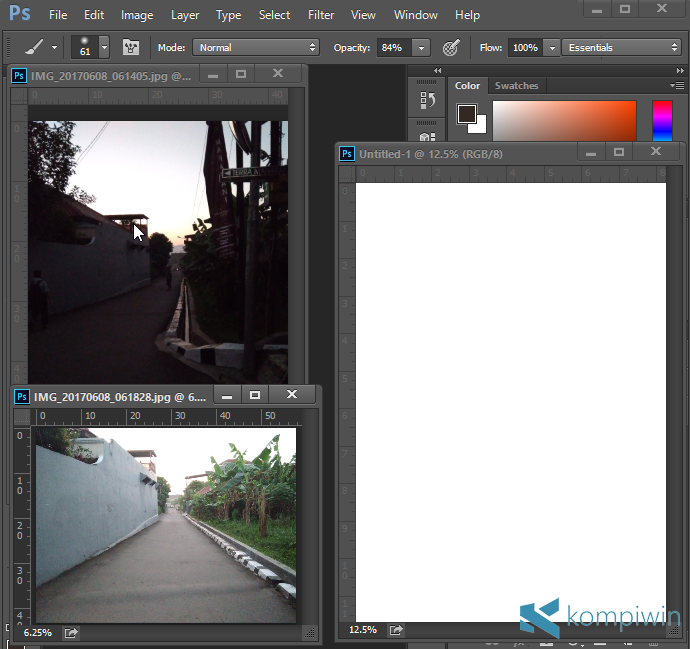Select the foreground color swatch
The image size is (690, 649).
pyautogui.click(x=466, y=114)
